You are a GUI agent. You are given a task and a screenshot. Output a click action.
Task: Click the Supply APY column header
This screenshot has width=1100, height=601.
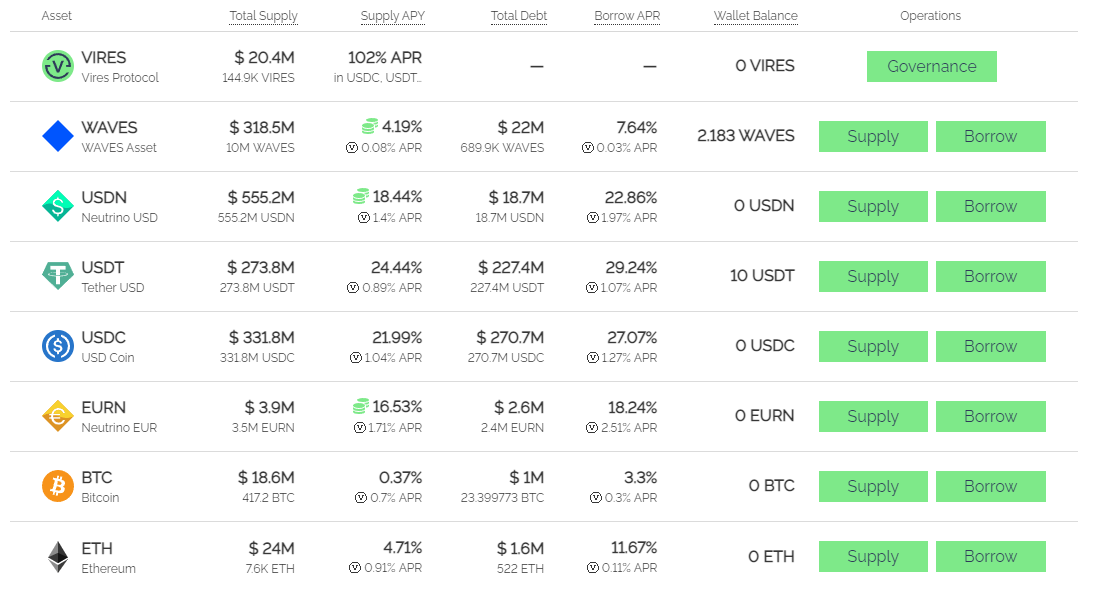coord(391,16)
